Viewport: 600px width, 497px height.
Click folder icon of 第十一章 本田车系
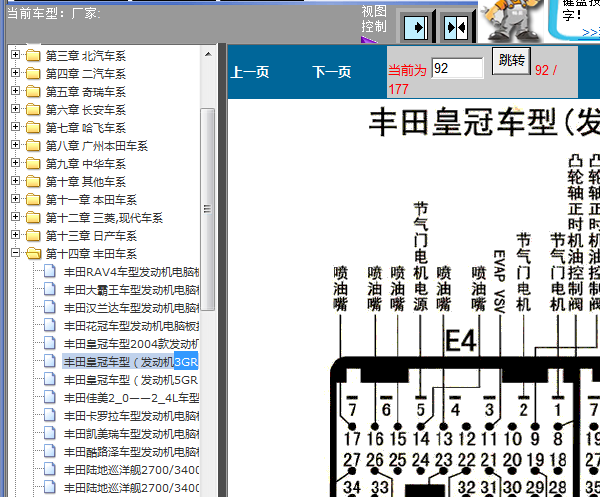point(33,199)
